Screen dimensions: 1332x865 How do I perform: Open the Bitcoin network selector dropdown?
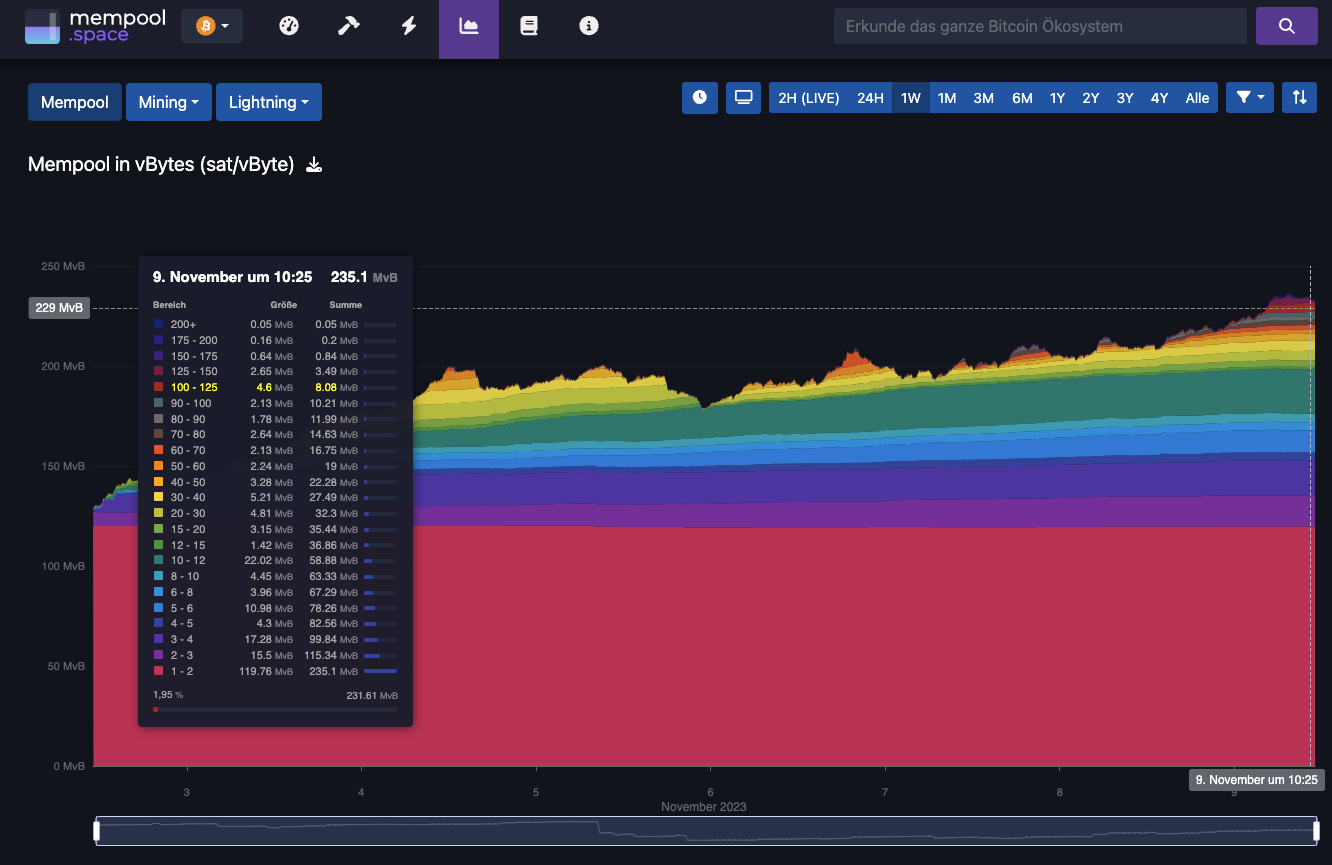211,24
